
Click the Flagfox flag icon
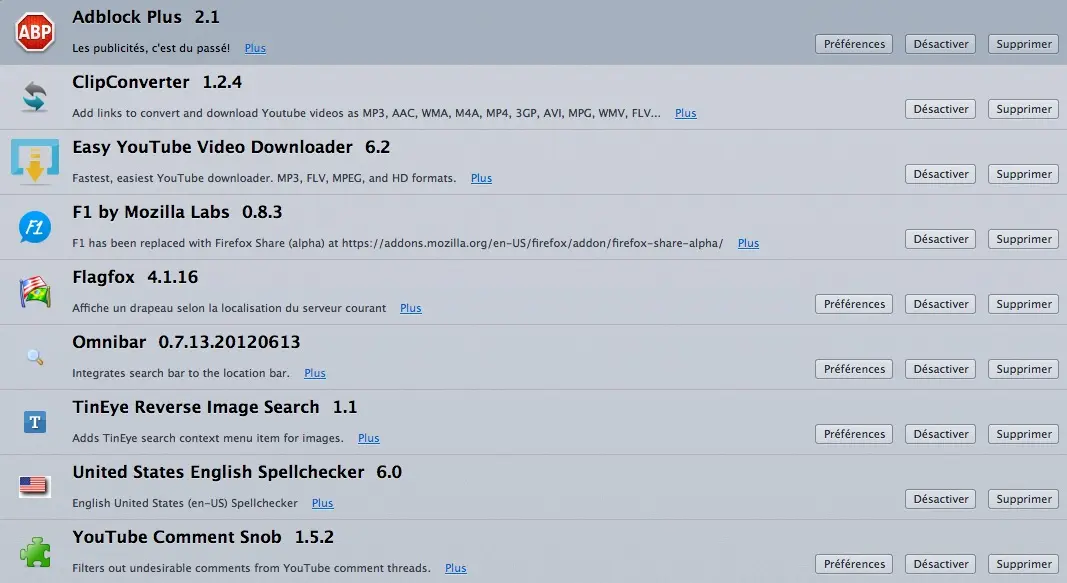tap(35, 291)
